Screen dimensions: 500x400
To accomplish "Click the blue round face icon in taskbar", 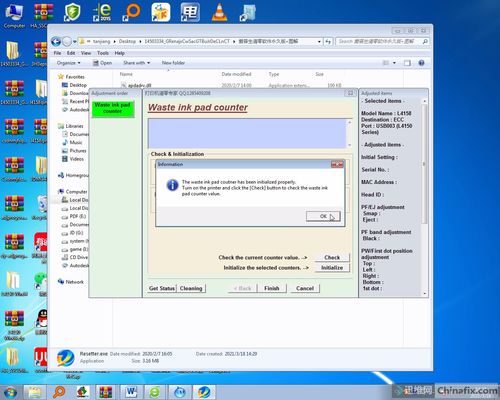I will (x=179, y=392).
